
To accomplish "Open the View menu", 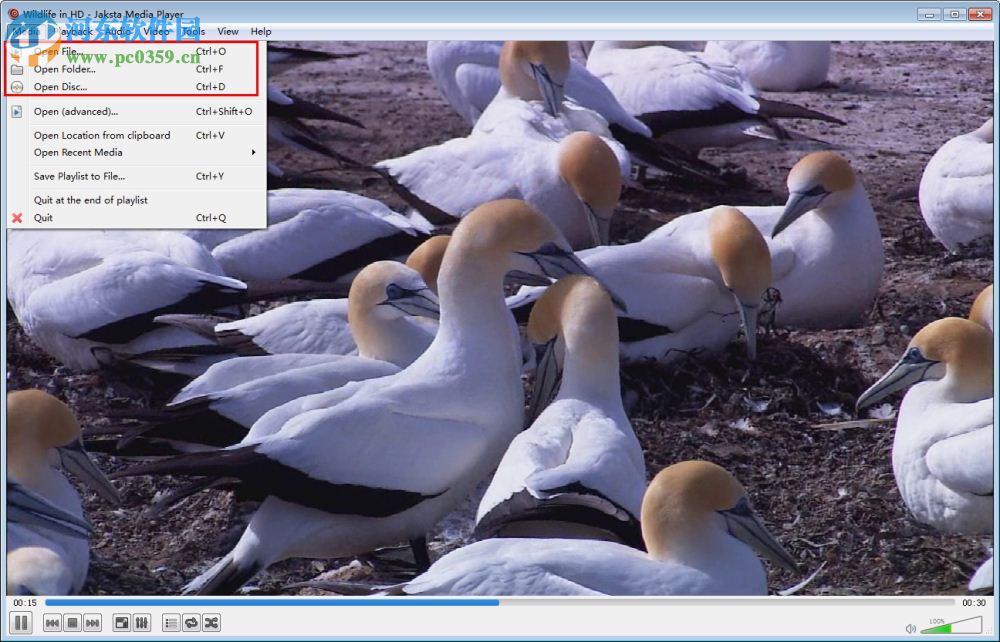I will pos(228,31).
